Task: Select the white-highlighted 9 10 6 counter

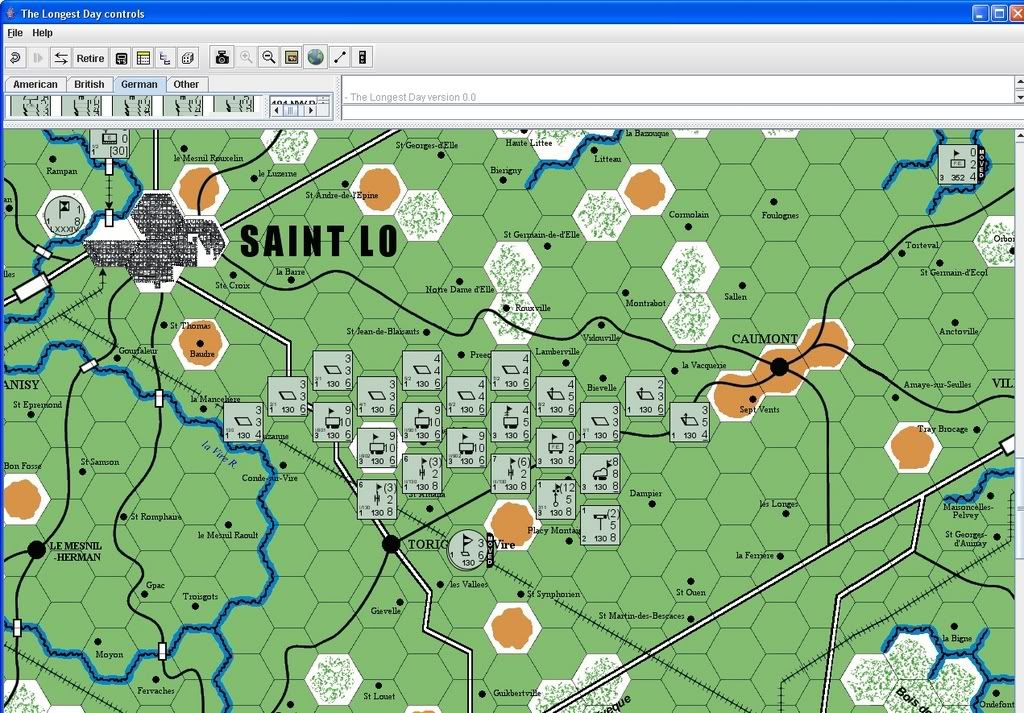Action: click(377, 448)
